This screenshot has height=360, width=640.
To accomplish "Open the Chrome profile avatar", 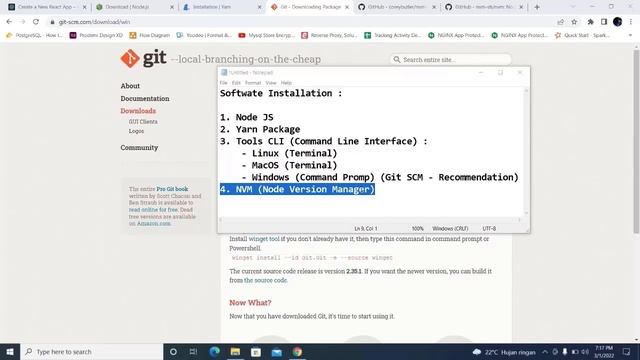I will 617,22.
